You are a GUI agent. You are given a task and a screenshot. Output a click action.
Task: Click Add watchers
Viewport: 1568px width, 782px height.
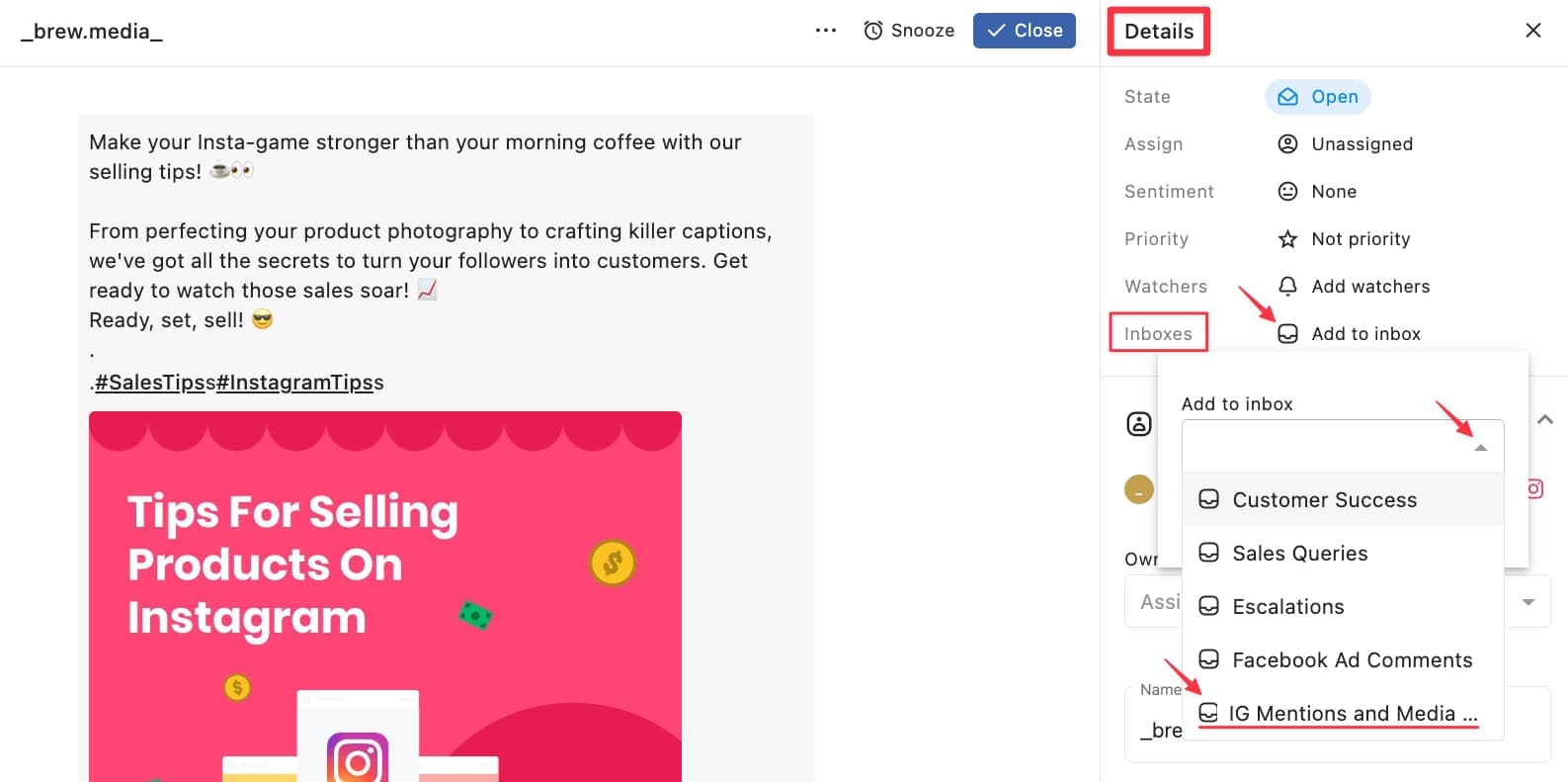[x=1370, y=287]
